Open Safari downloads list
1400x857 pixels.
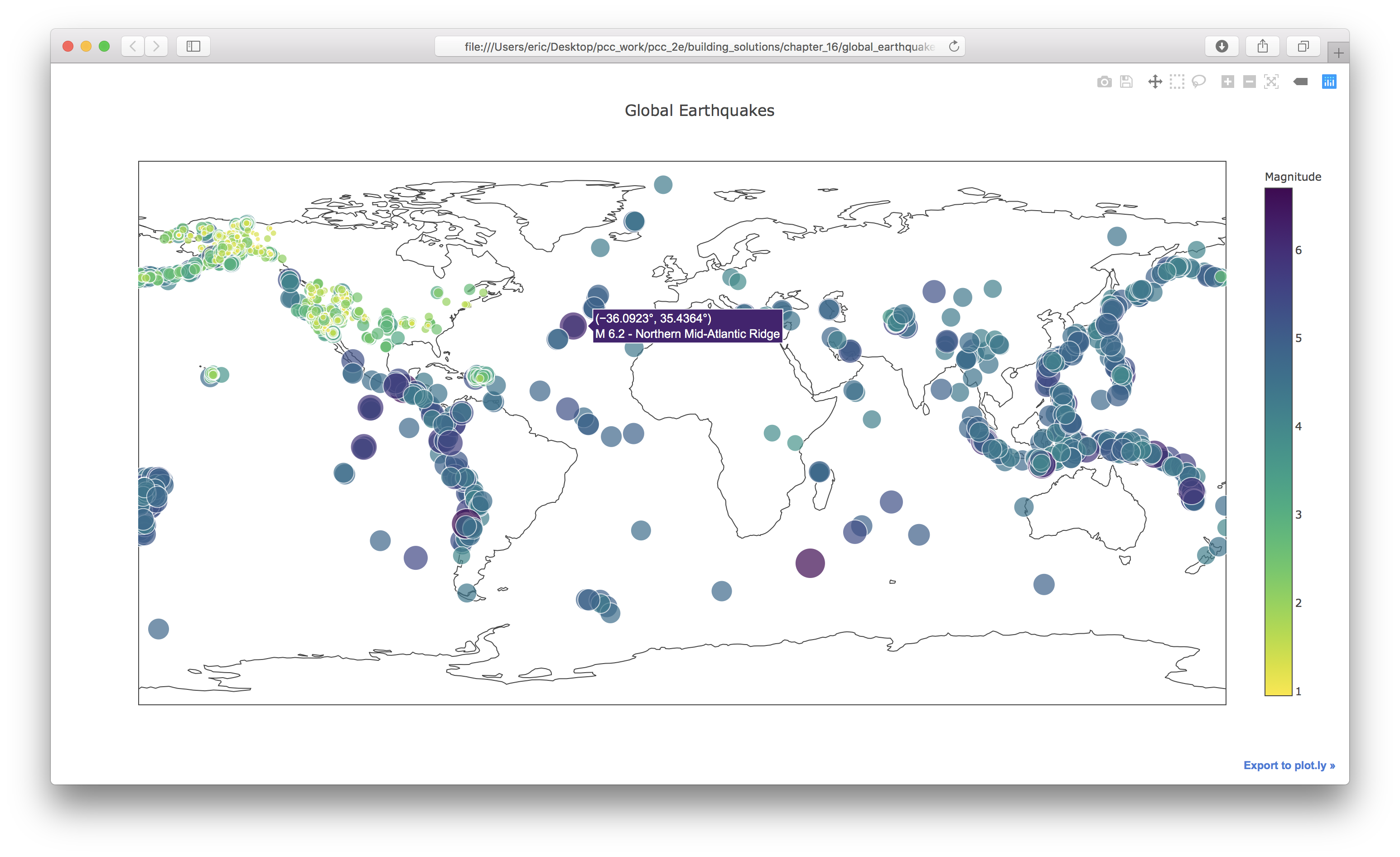pos(1221,46)
